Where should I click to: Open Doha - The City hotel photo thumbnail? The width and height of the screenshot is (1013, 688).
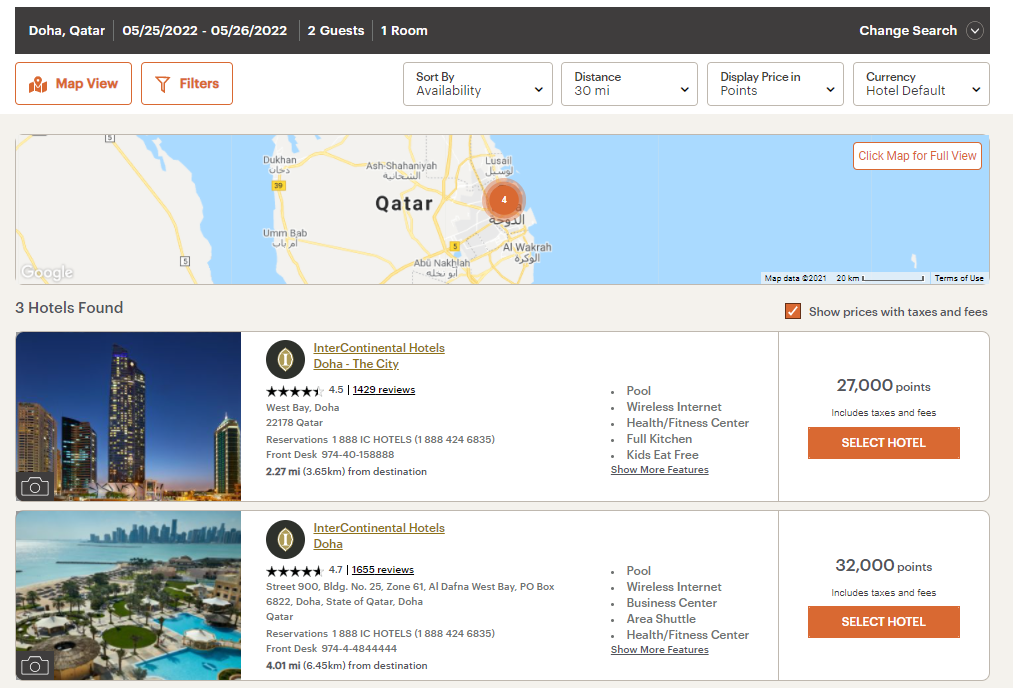[x=128, y=417]
